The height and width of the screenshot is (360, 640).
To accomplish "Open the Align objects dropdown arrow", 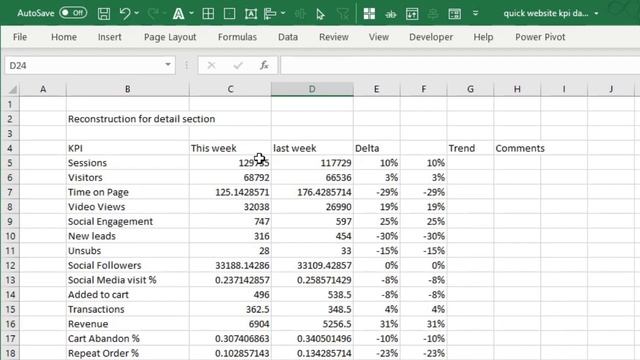I will point(283,13).
